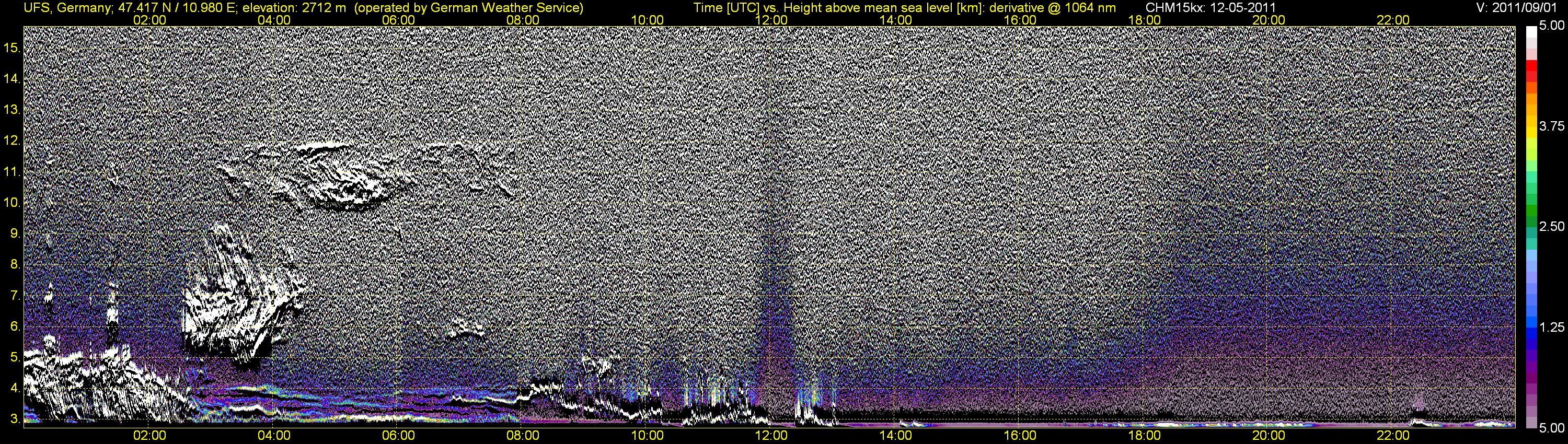The image size is (1568, 444).
Task: Click the '16:00' label on the upper time axis
Action: 1020,20
